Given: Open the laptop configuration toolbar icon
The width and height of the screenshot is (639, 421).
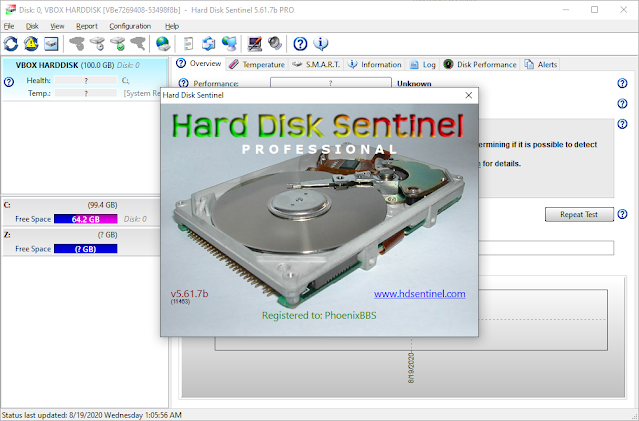Looking at the screenshot, I should [x=255, y=44].
